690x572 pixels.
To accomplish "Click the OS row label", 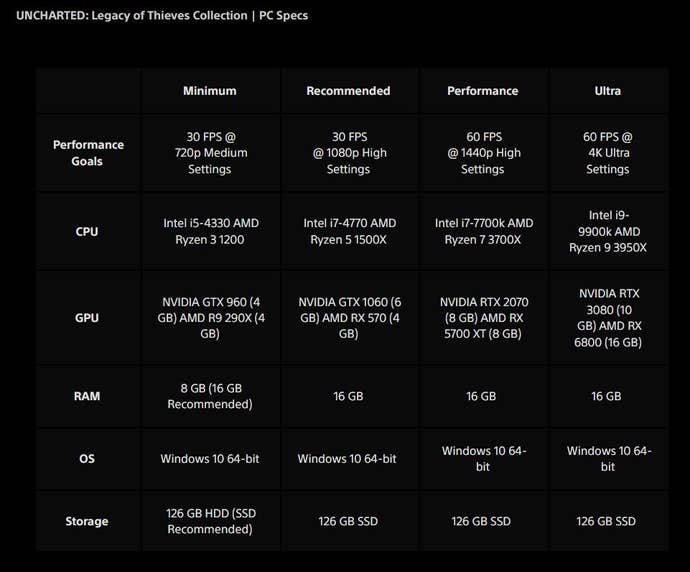I will click(87, 459).
